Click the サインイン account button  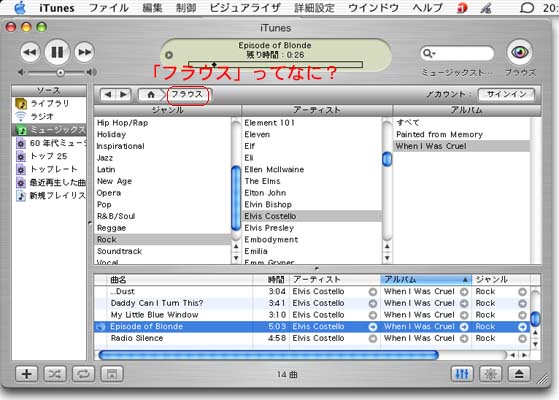pyautogui.click(x=506, y=94)
